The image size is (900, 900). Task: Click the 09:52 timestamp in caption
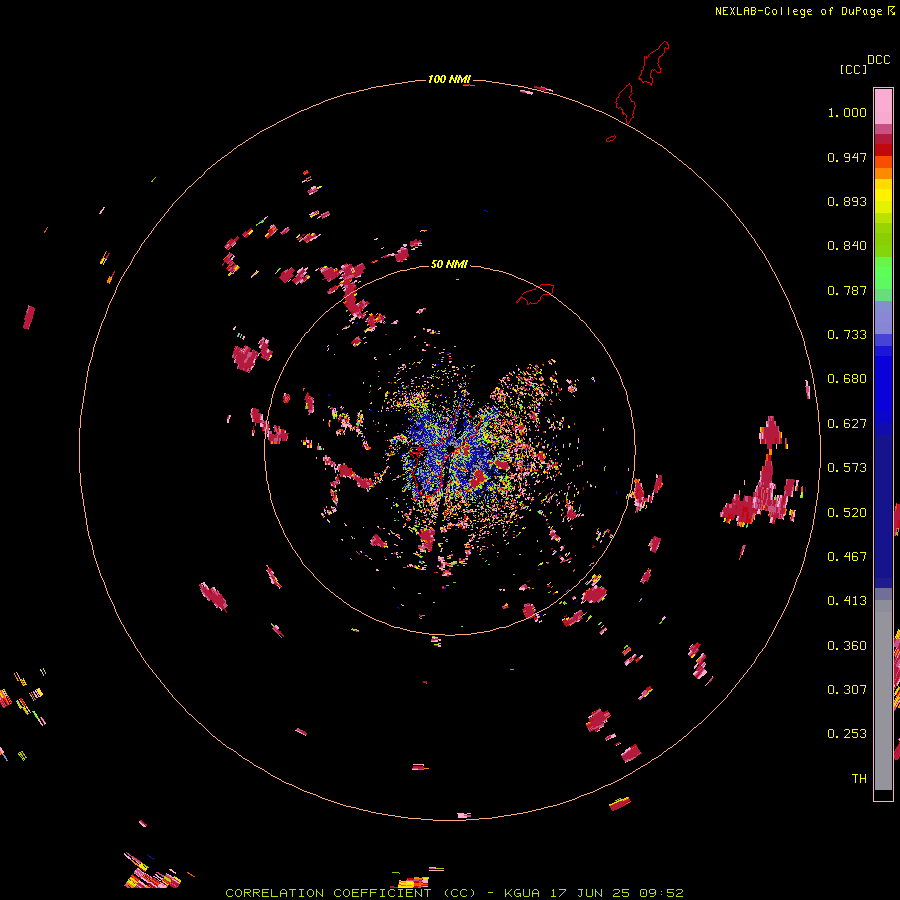click(661, 893)
